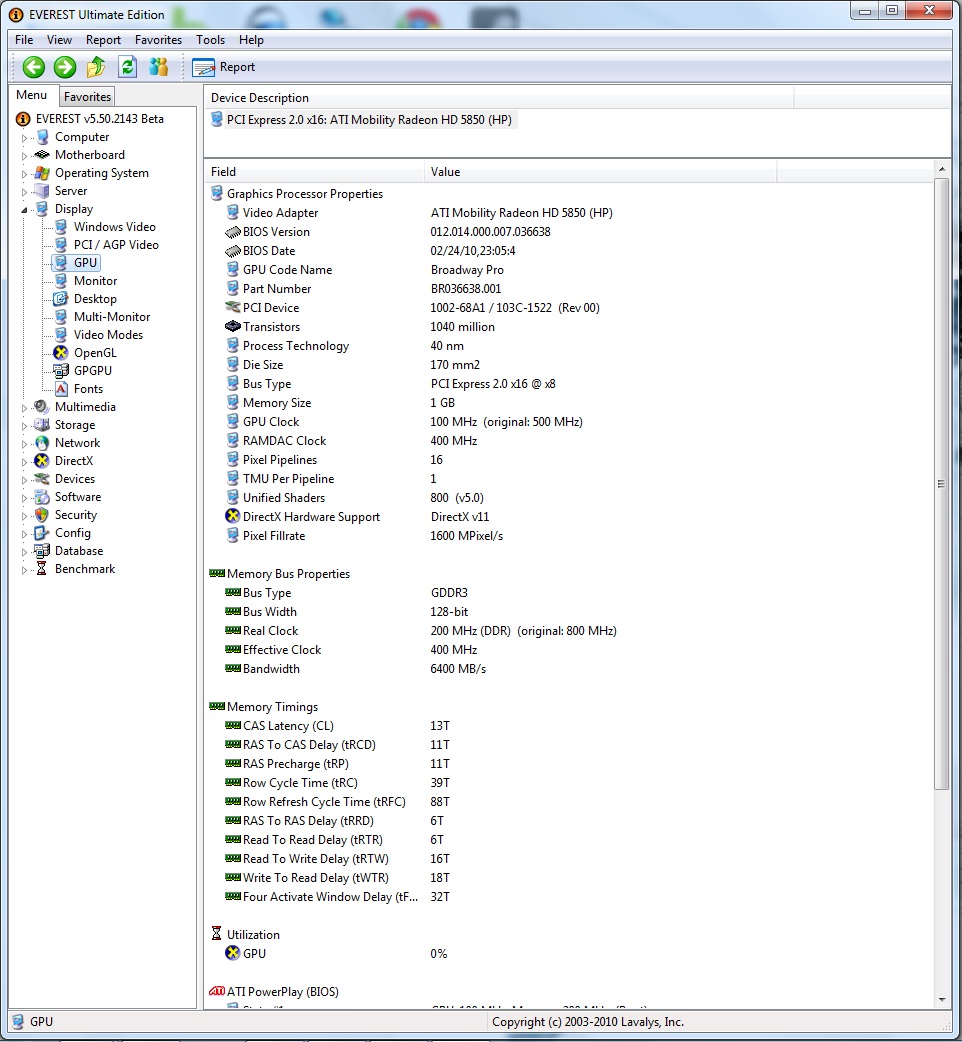
Task: Click the Fonts icon in tree
Action: [x=60, y=389]
